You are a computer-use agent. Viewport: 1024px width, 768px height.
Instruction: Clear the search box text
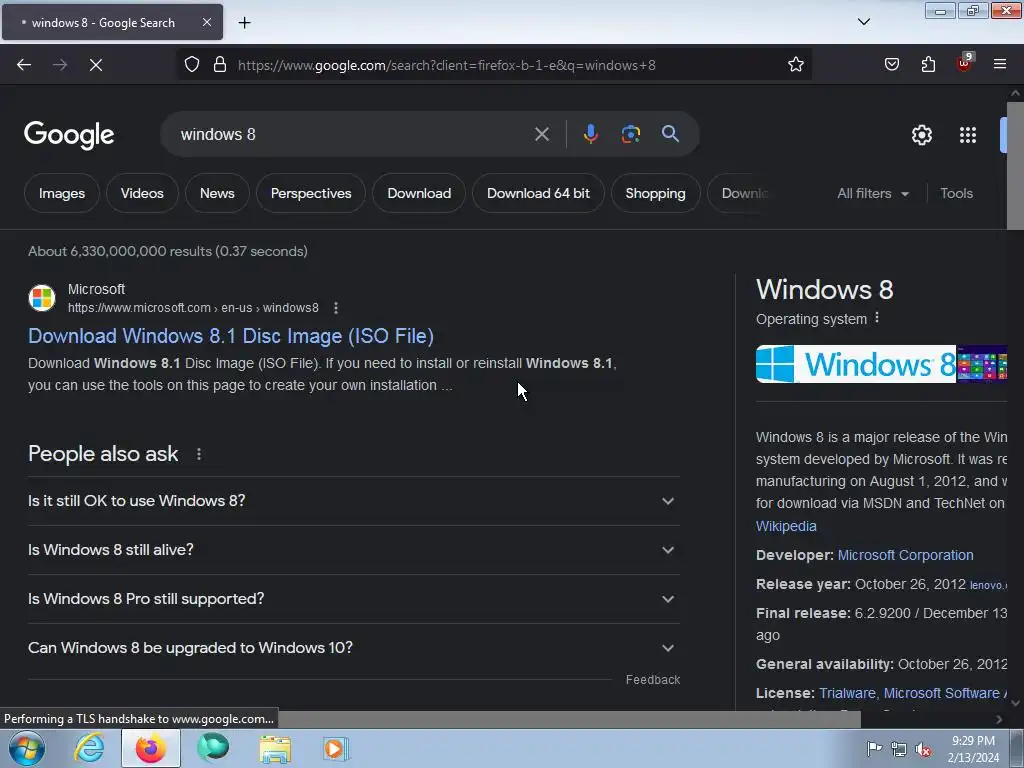coord(541,135)
